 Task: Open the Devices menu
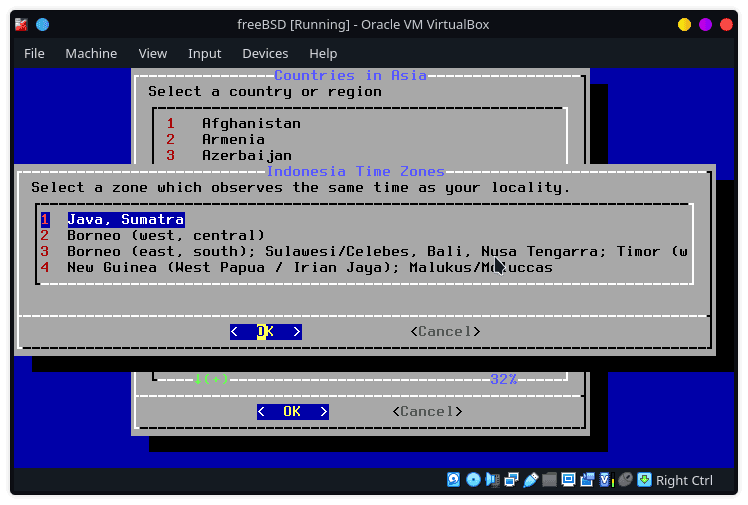[265, 53]
